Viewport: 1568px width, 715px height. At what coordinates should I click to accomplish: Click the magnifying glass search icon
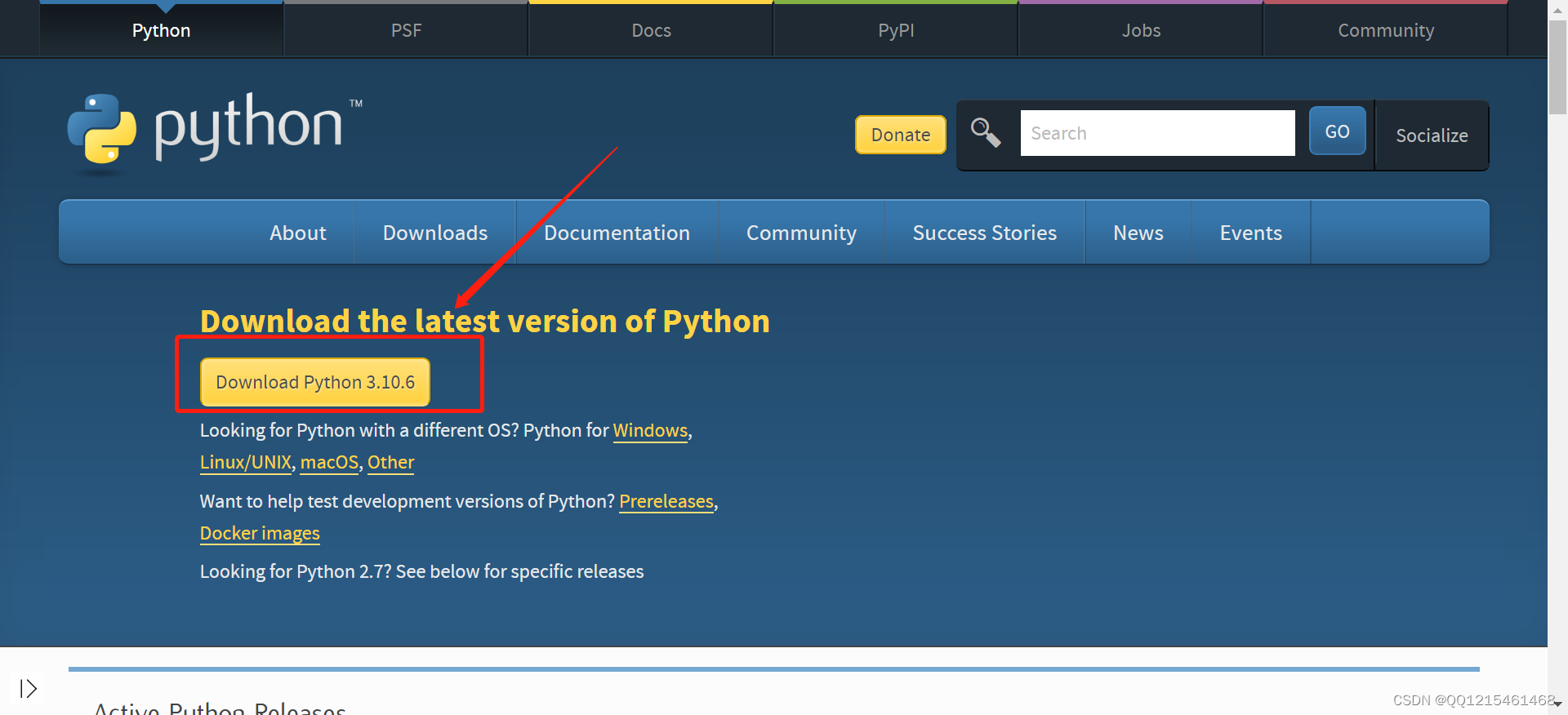coord(986,132)
